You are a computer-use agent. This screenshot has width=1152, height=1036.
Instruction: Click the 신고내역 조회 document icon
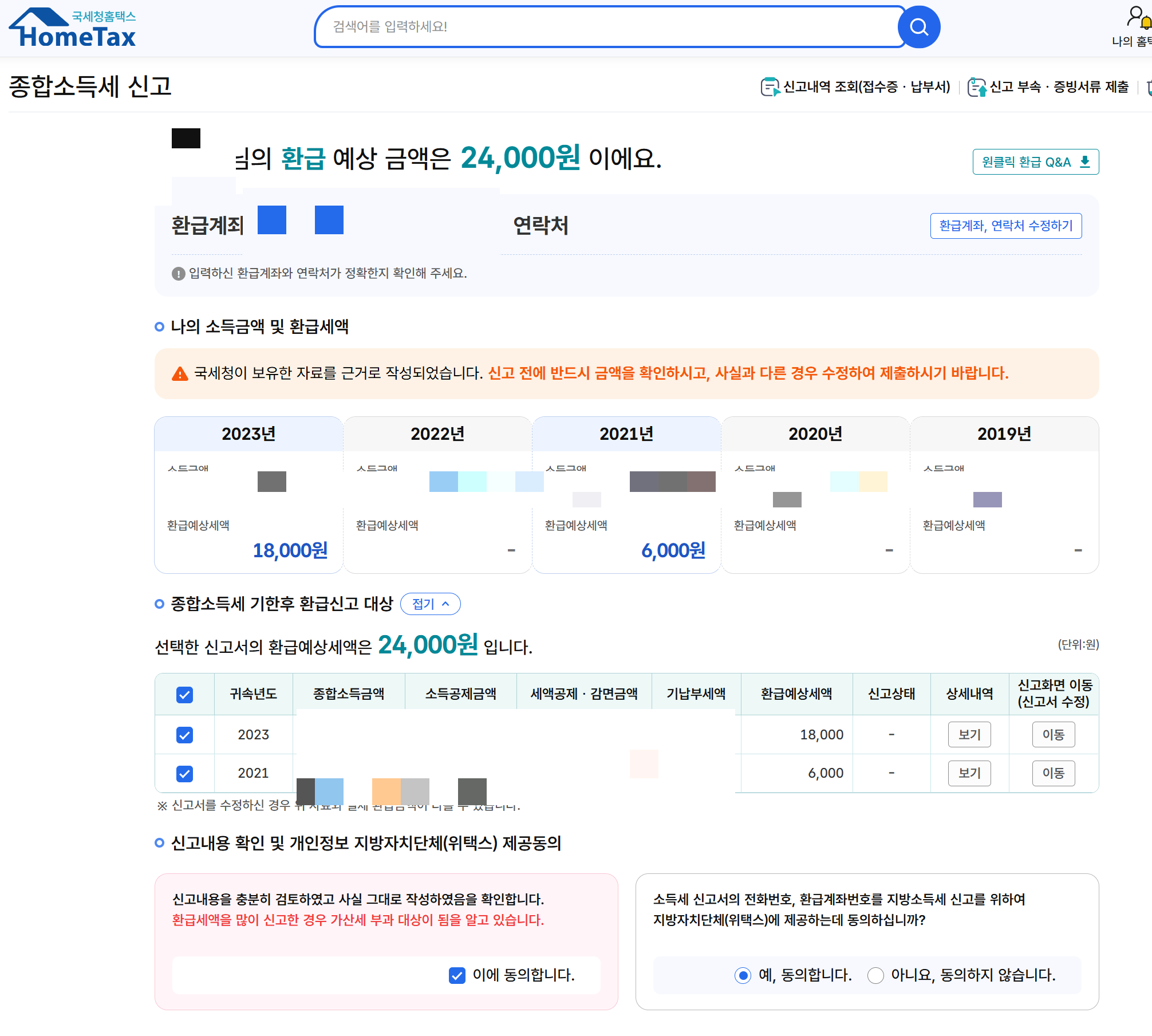[770, 87]
